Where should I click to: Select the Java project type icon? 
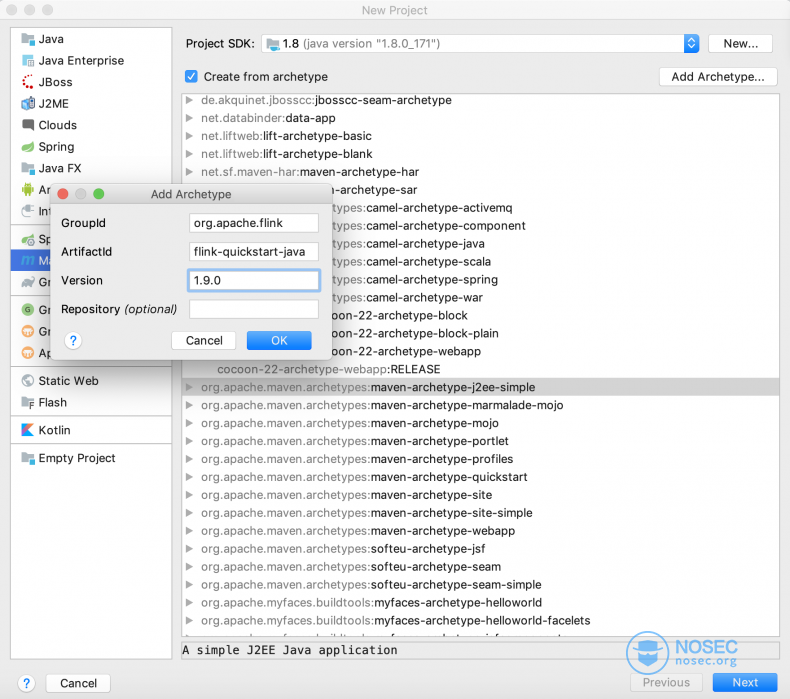28,39
